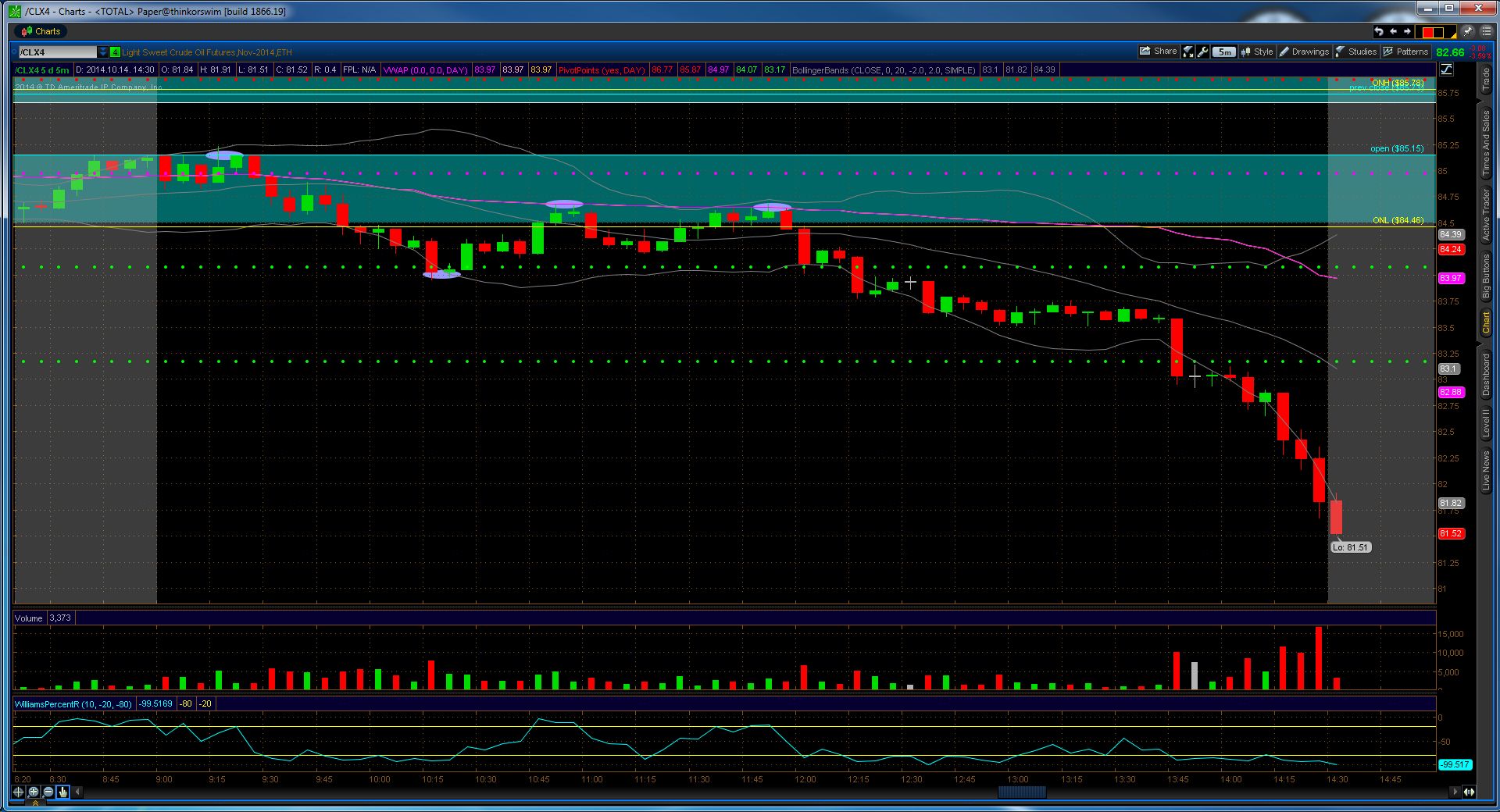Click the open ($85.15) level label
The height and width of the screenshot is (812, 1500).
tap(1397, 148)
